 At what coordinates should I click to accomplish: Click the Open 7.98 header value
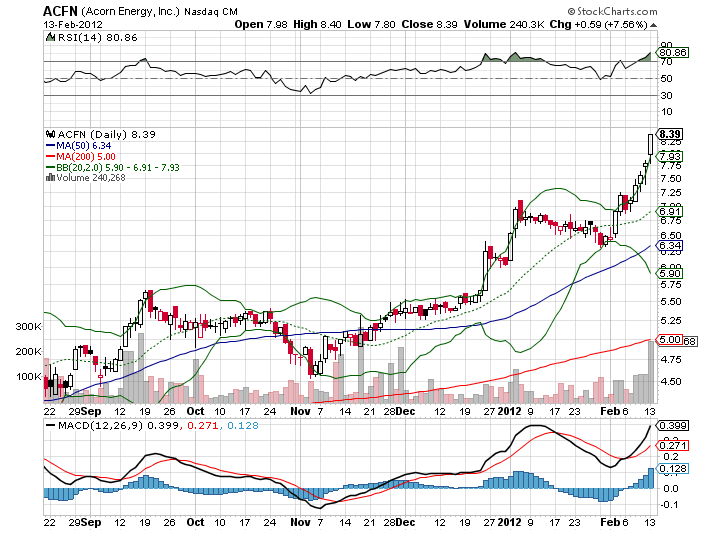(x=261, y=24)
